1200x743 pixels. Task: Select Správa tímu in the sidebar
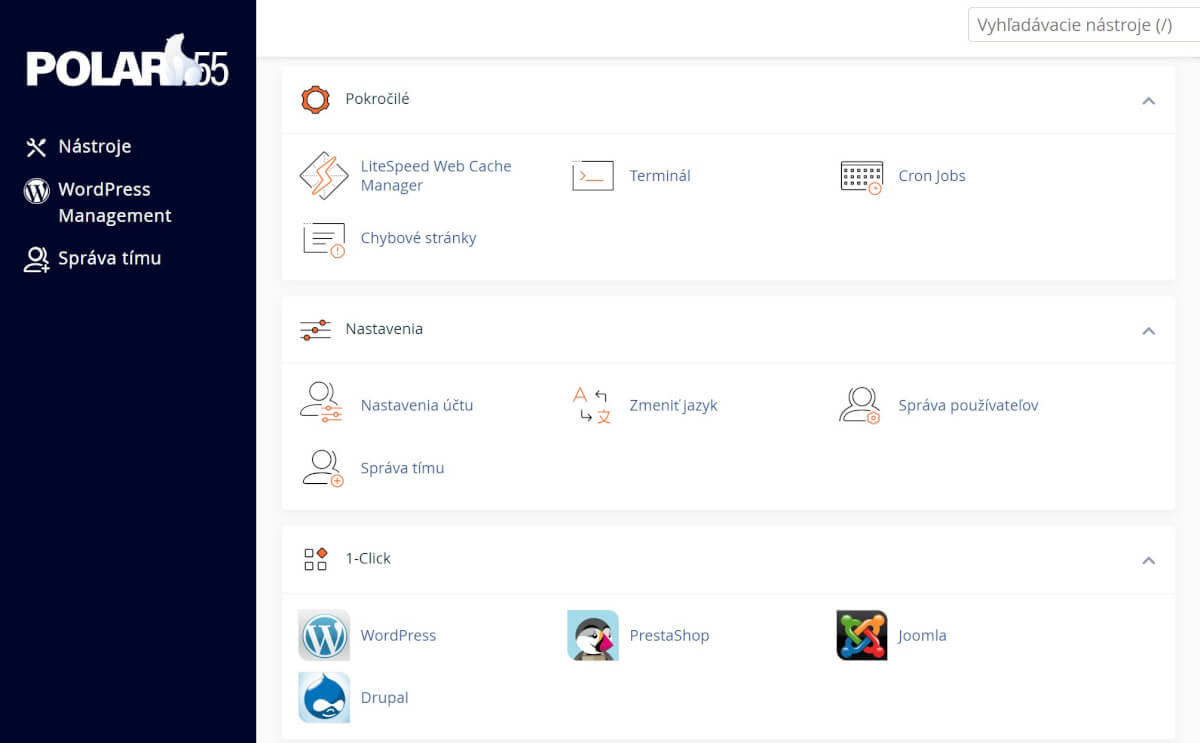[x=109, y=259]
